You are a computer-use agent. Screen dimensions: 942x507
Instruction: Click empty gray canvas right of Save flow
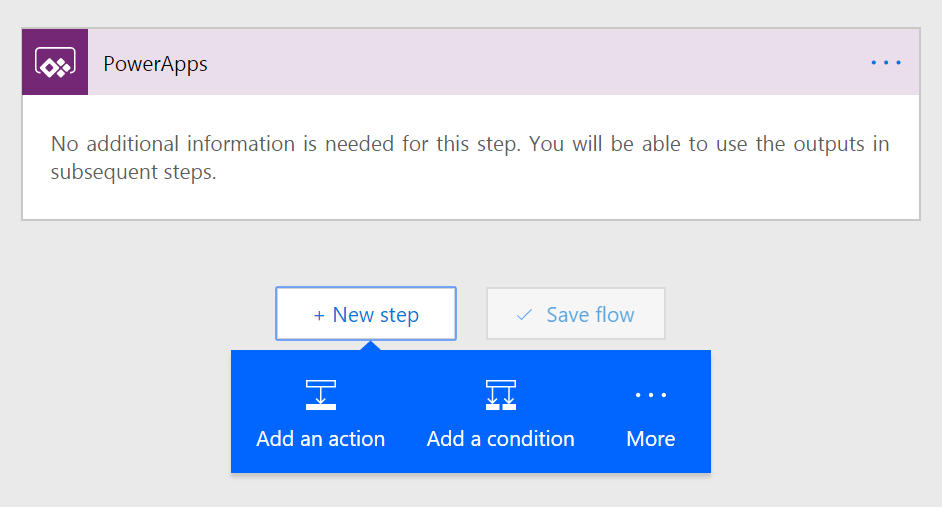pos(800,315)
